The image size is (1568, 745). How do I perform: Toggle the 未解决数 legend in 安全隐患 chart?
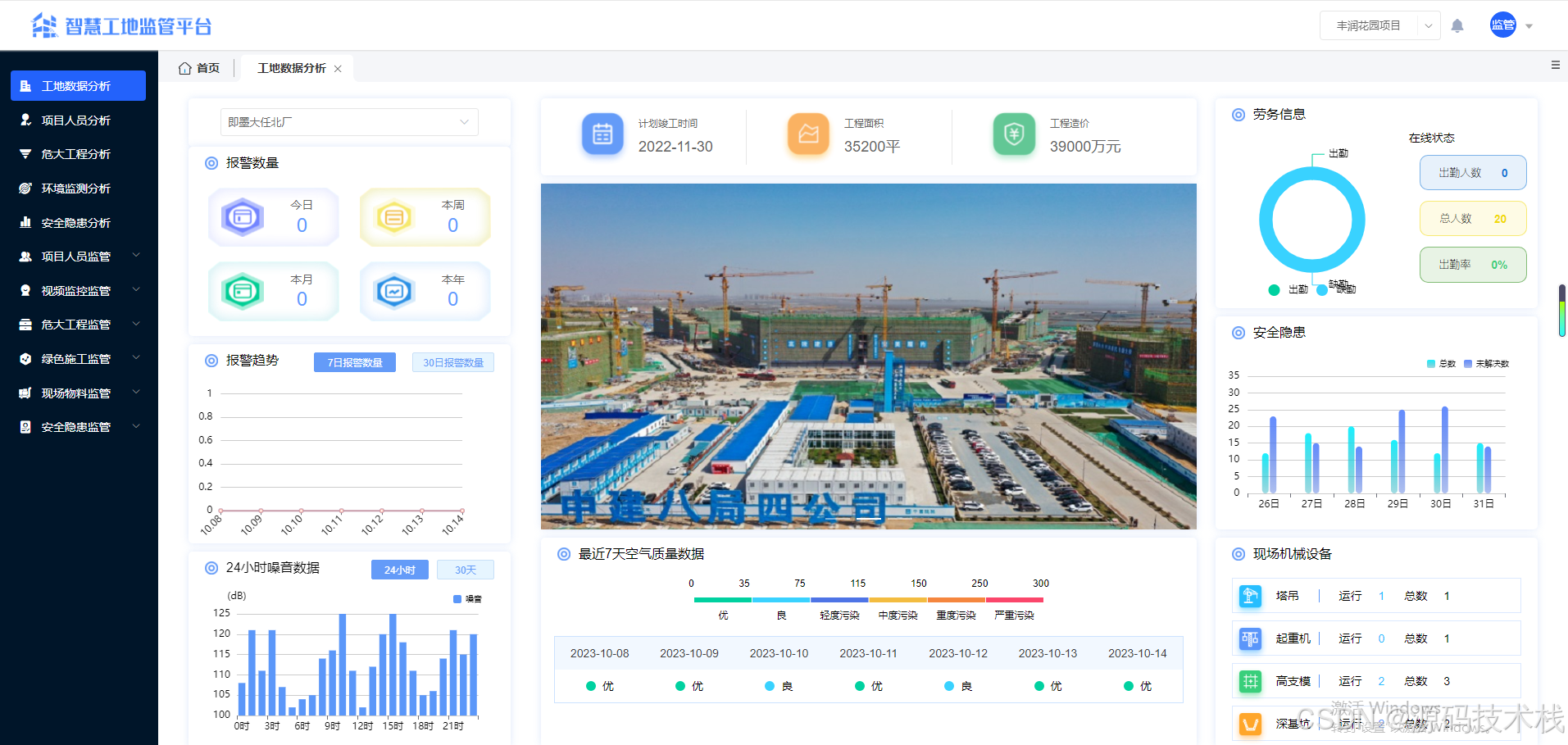click(1486, 364)
